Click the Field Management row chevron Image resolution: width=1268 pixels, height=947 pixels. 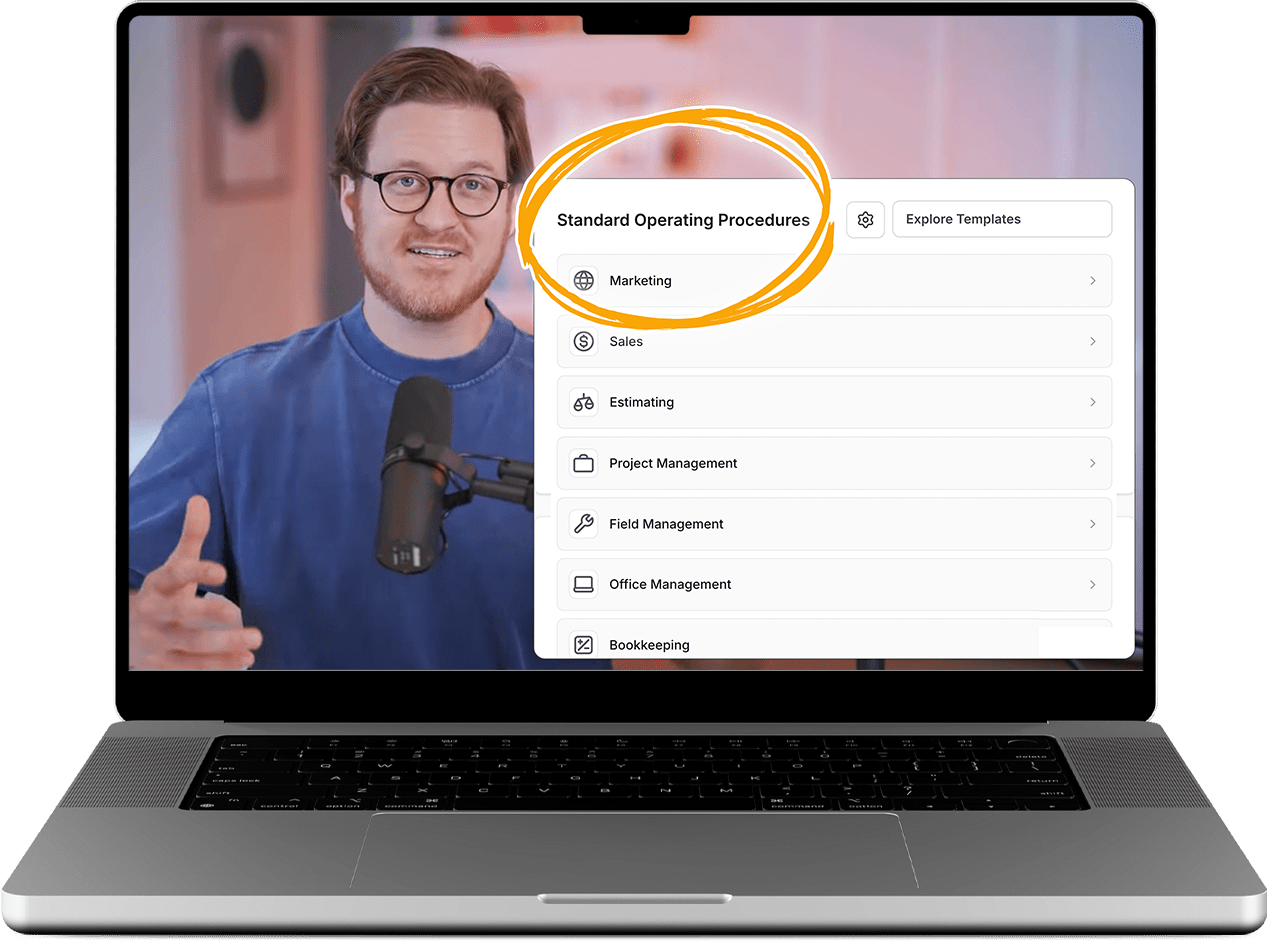coord(1092,524)
